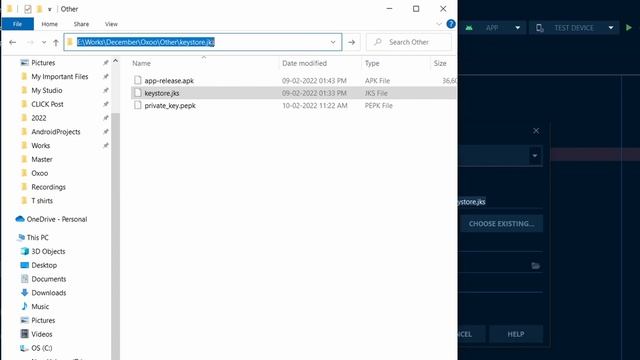
Task: Open AndroidProjects folder in sidebar
Action: tap(56, 132)
